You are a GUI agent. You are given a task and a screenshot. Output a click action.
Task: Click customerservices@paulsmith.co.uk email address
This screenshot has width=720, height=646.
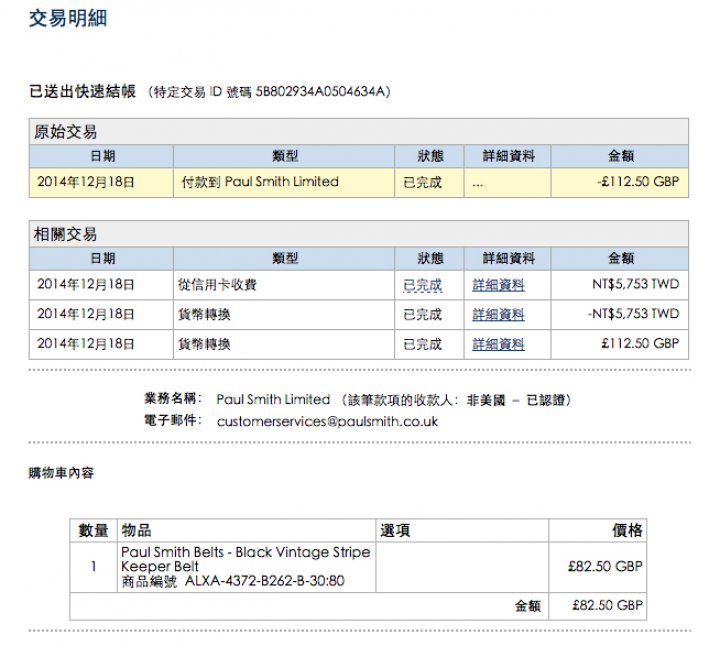pos(327,421)
